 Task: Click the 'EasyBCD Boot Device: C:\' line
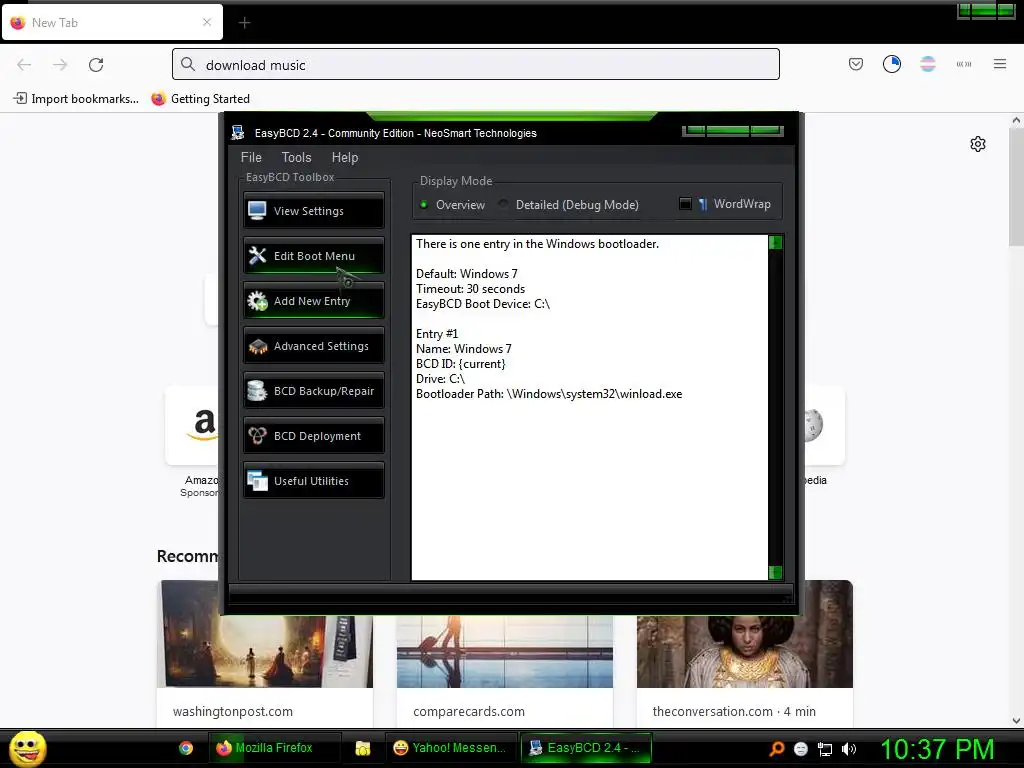point(483,304)
